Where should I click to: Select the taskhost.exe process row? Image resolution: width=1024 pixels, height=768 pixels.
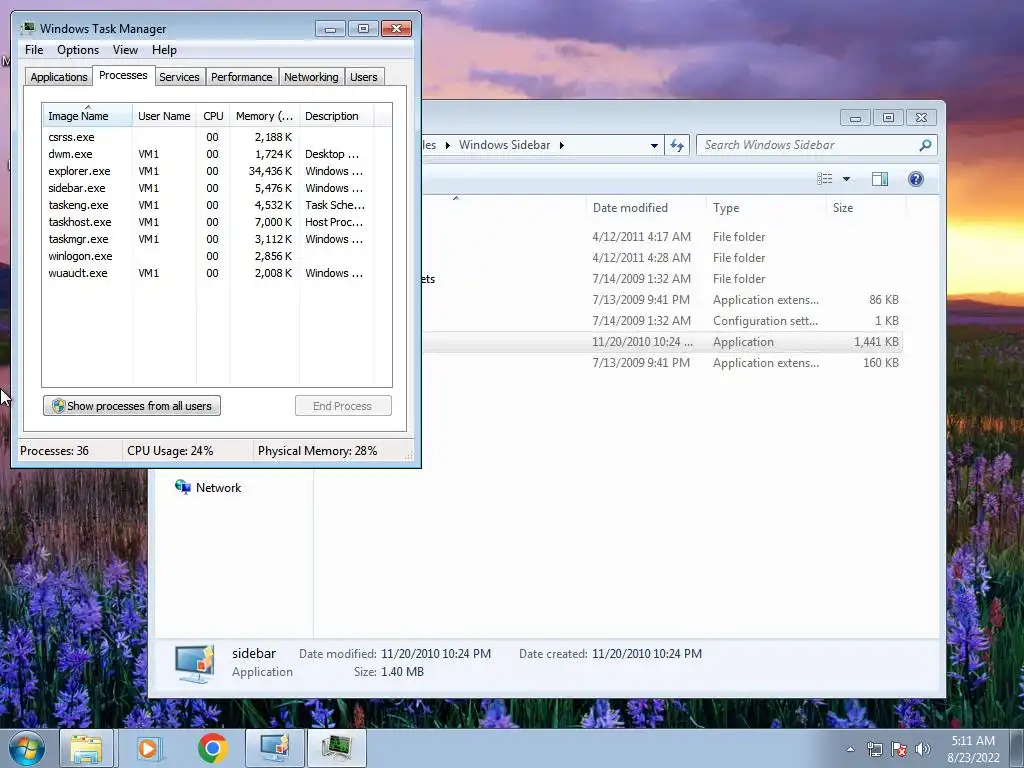208,222
